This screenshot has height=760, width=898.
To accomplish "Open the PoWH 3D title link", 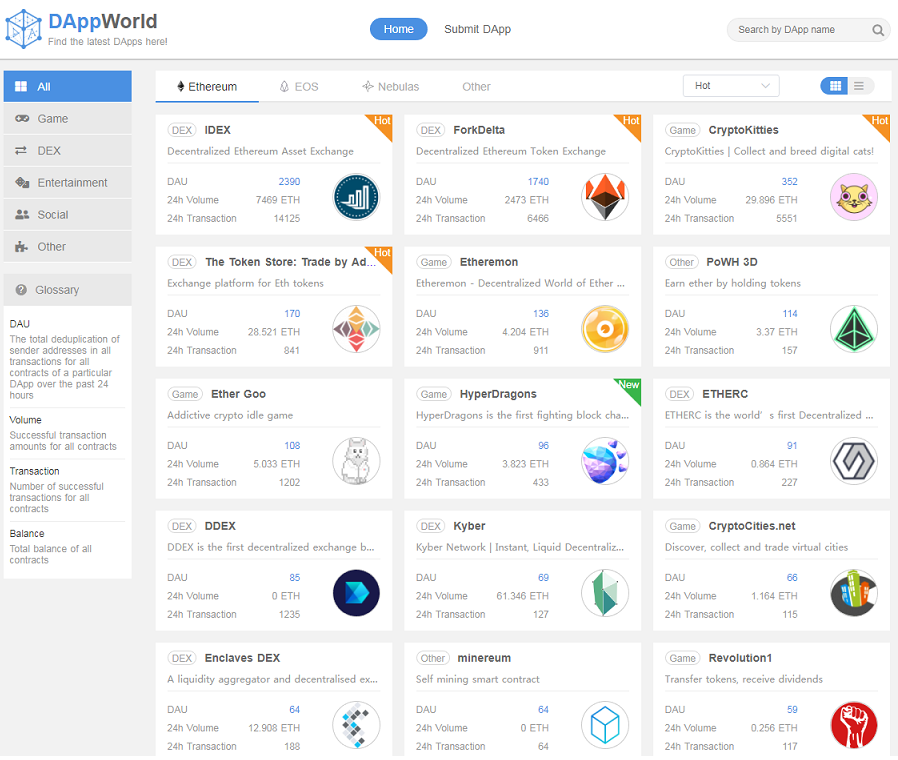I will [731, 262].
